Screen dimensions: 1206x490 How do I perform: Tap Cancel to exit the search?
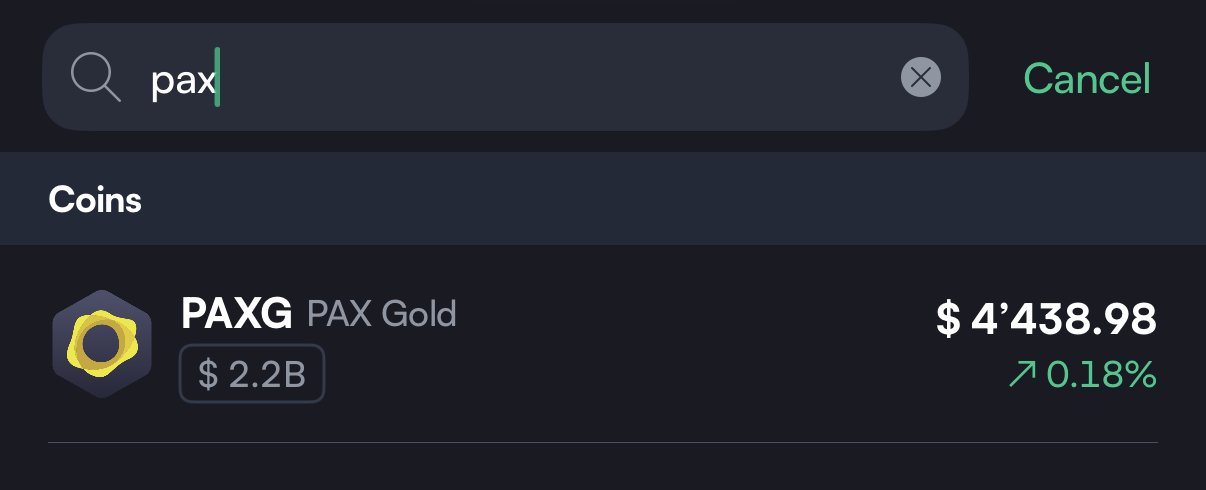point(1087,78)
